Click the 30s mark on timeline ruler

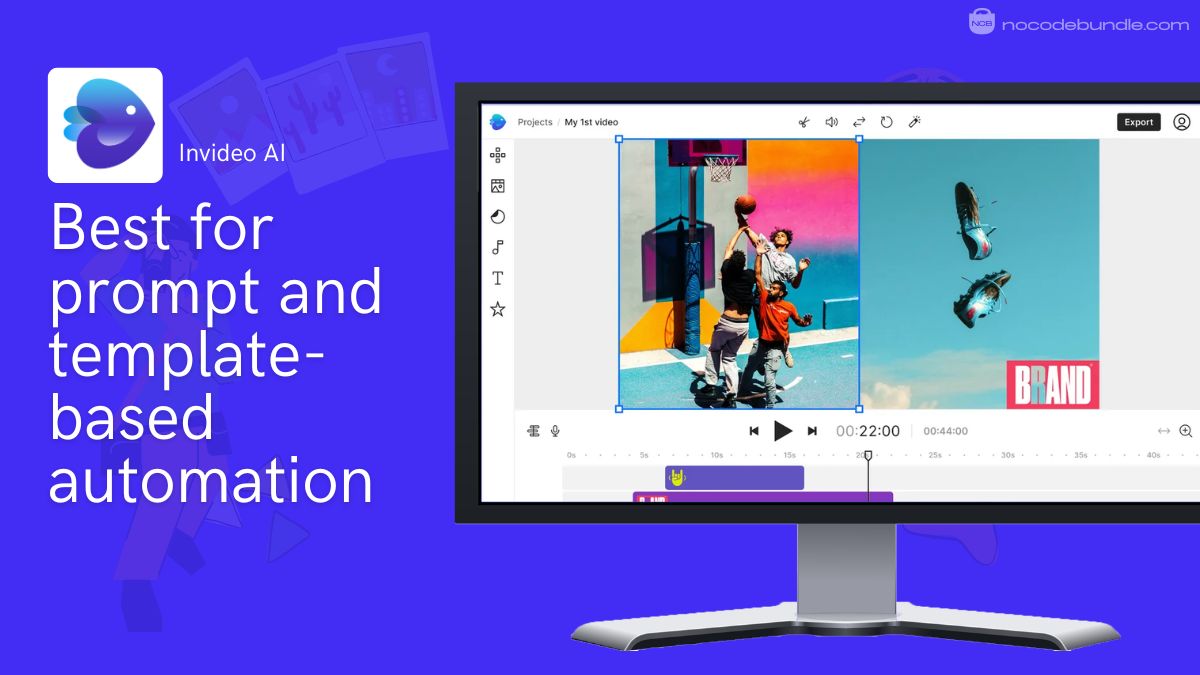[1008, 455]
